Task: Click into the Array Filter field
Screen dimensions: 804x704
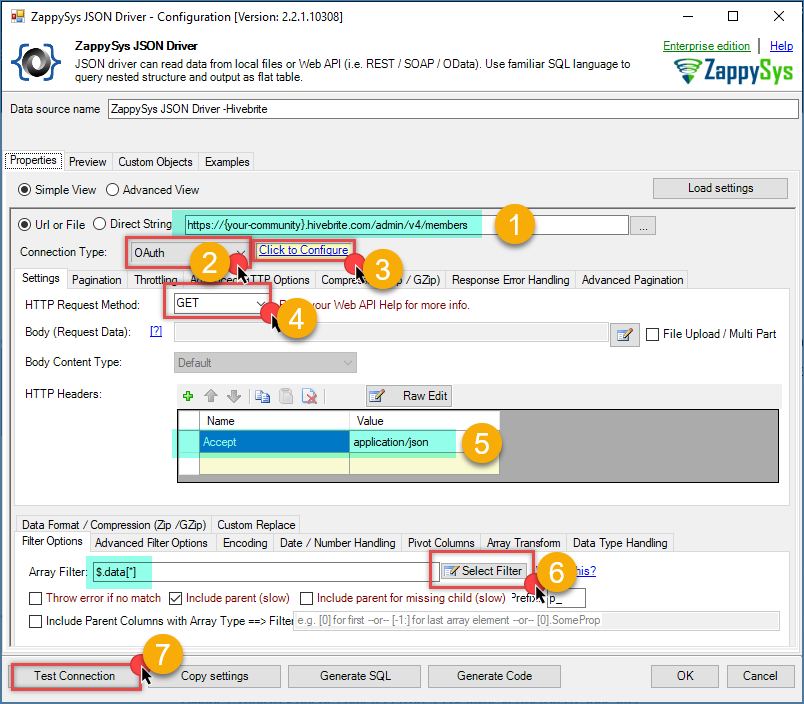Action: (266, 572)
